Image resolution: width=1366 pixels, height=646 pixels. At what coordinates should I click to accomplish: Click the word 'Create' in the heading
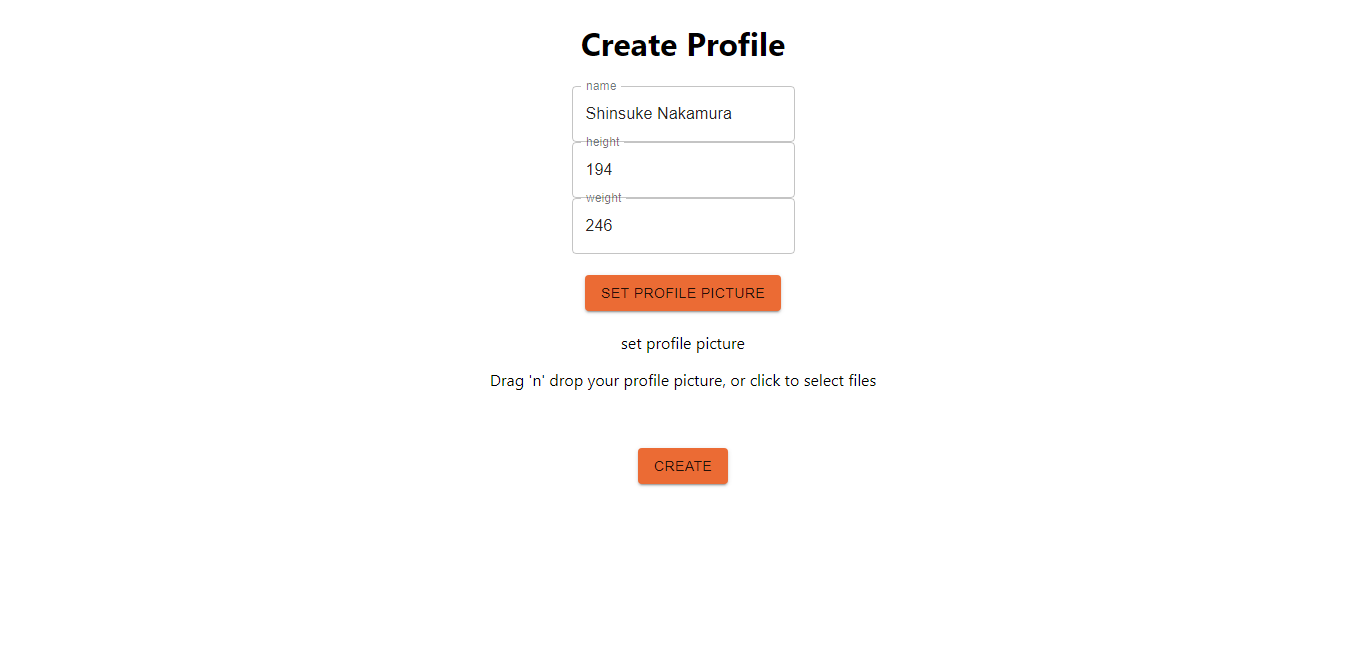coord(632,45)
